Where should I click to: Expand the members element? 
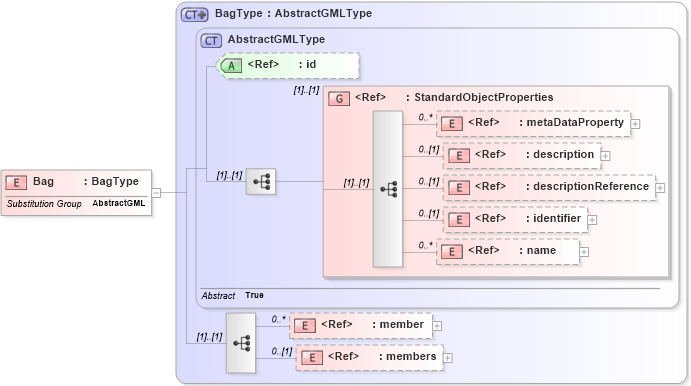pos(447,358)
